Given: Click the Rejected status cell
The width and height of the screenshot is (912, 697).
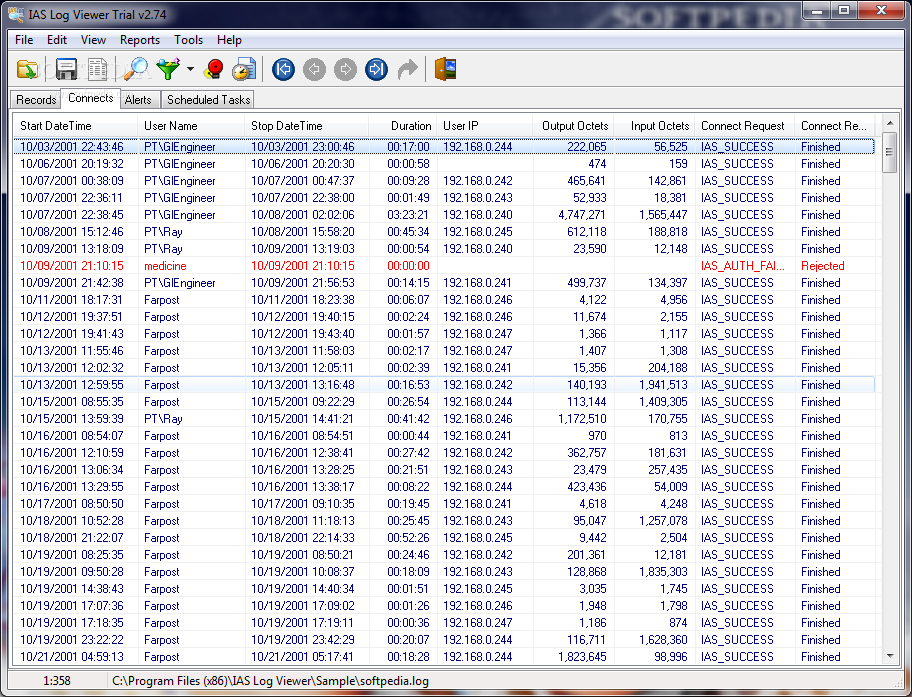Looking at the screenshot, I should pos(822,266).
